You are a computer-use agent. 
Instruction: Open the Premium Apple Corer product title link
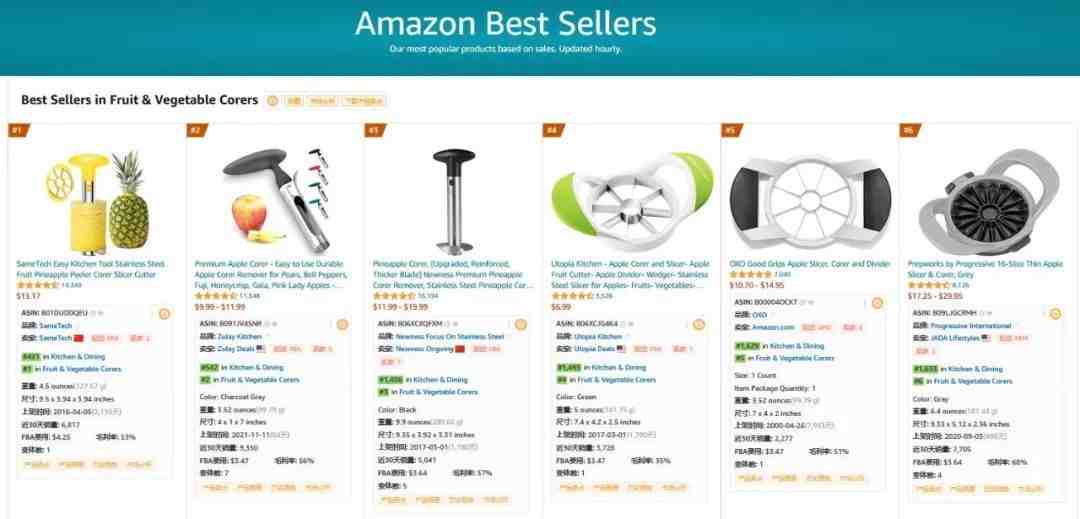point(271,274)
